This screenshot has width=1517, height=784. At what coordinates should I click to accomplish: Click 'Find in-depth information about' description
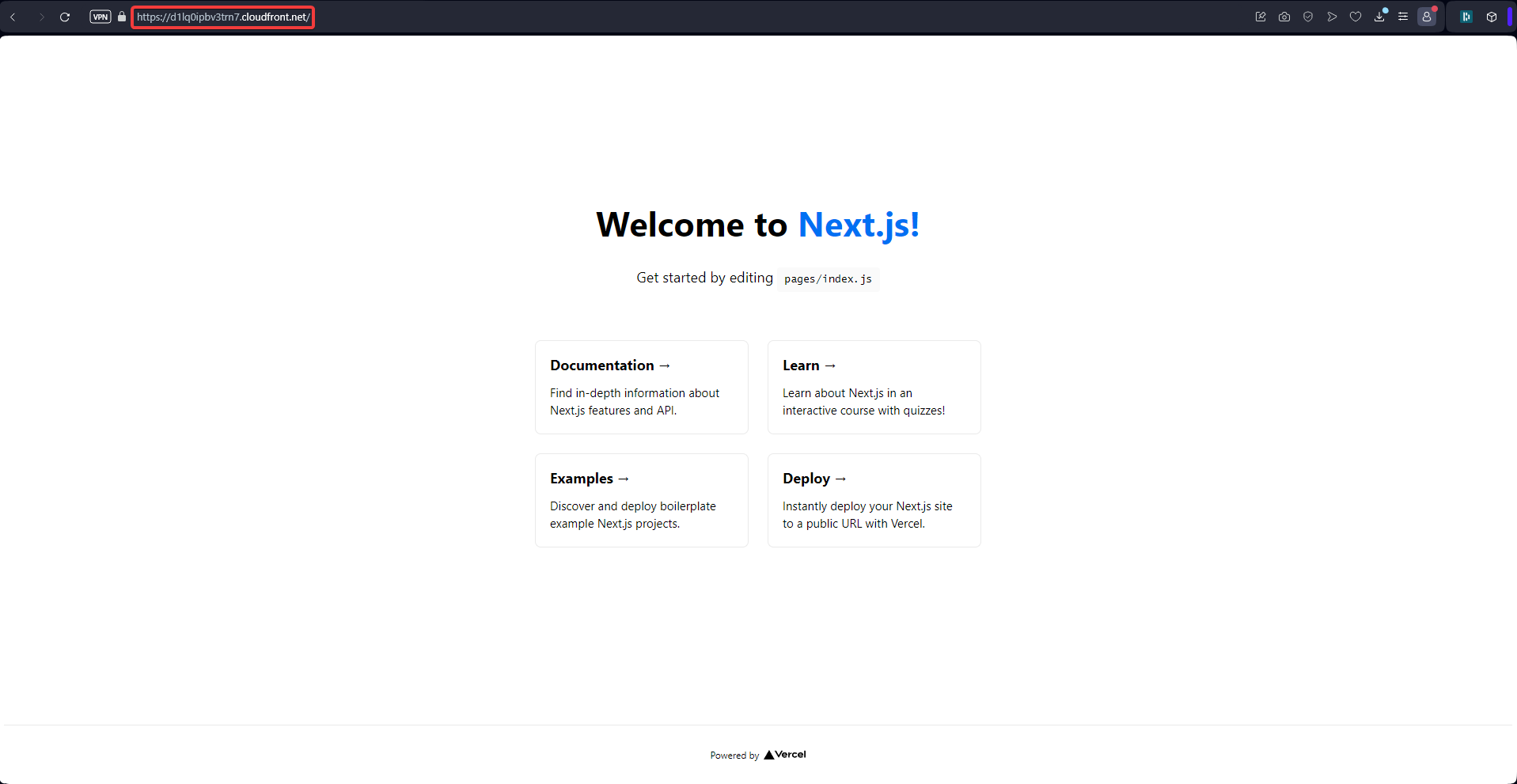click(x=635, y=393)
